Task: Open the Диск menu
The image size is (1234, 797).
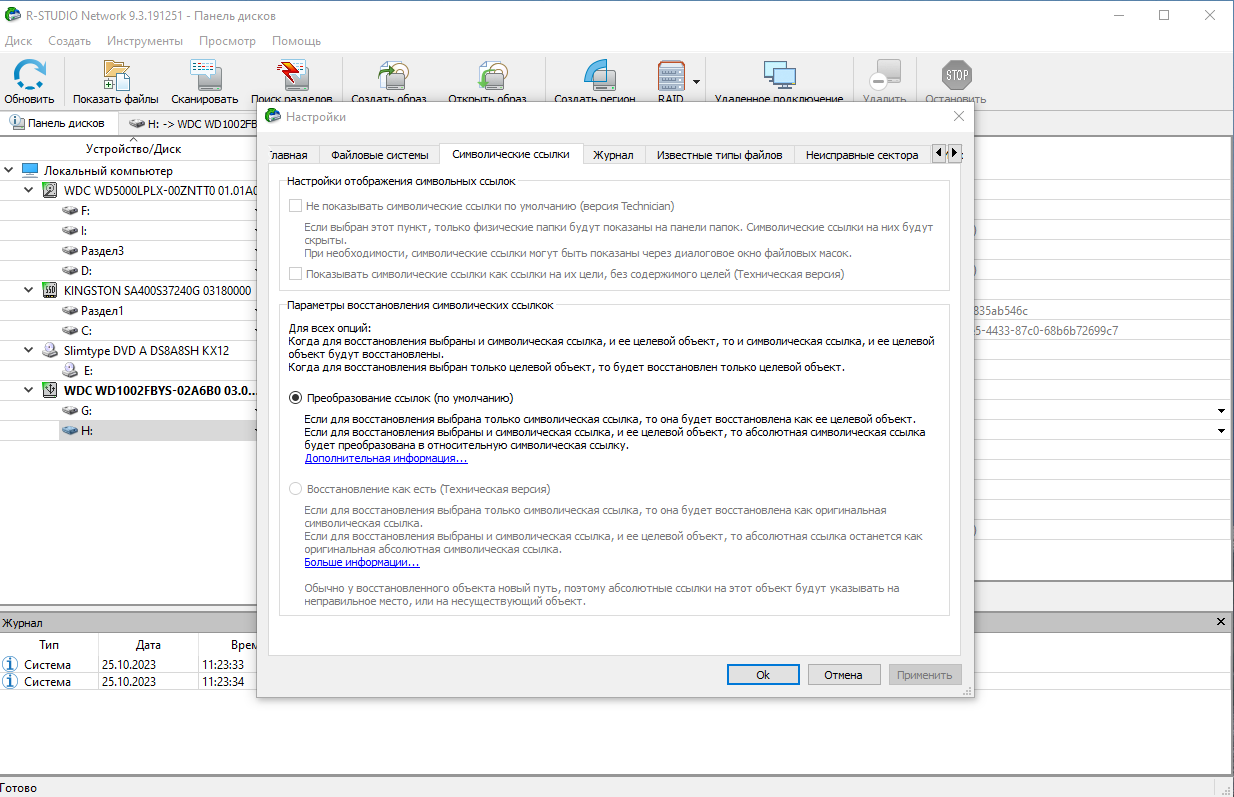Action: pyautogui.click(x=18, y=41)
